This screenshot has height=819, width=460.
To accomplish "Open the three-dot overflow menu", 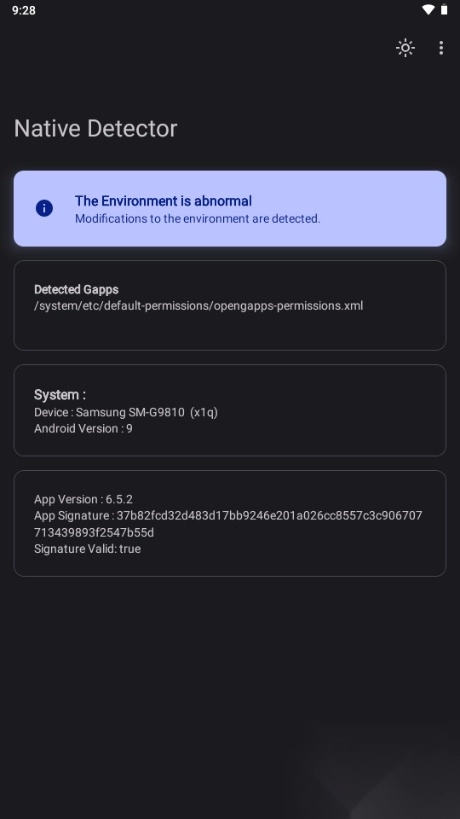I will tap(441, 48).
